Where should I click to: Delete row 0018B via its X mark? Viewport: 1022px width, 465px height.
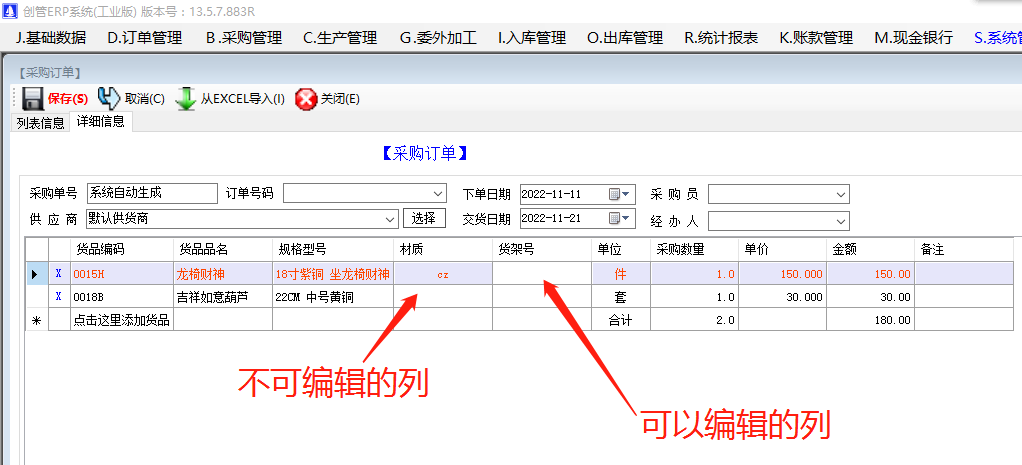tap(59, 297)
